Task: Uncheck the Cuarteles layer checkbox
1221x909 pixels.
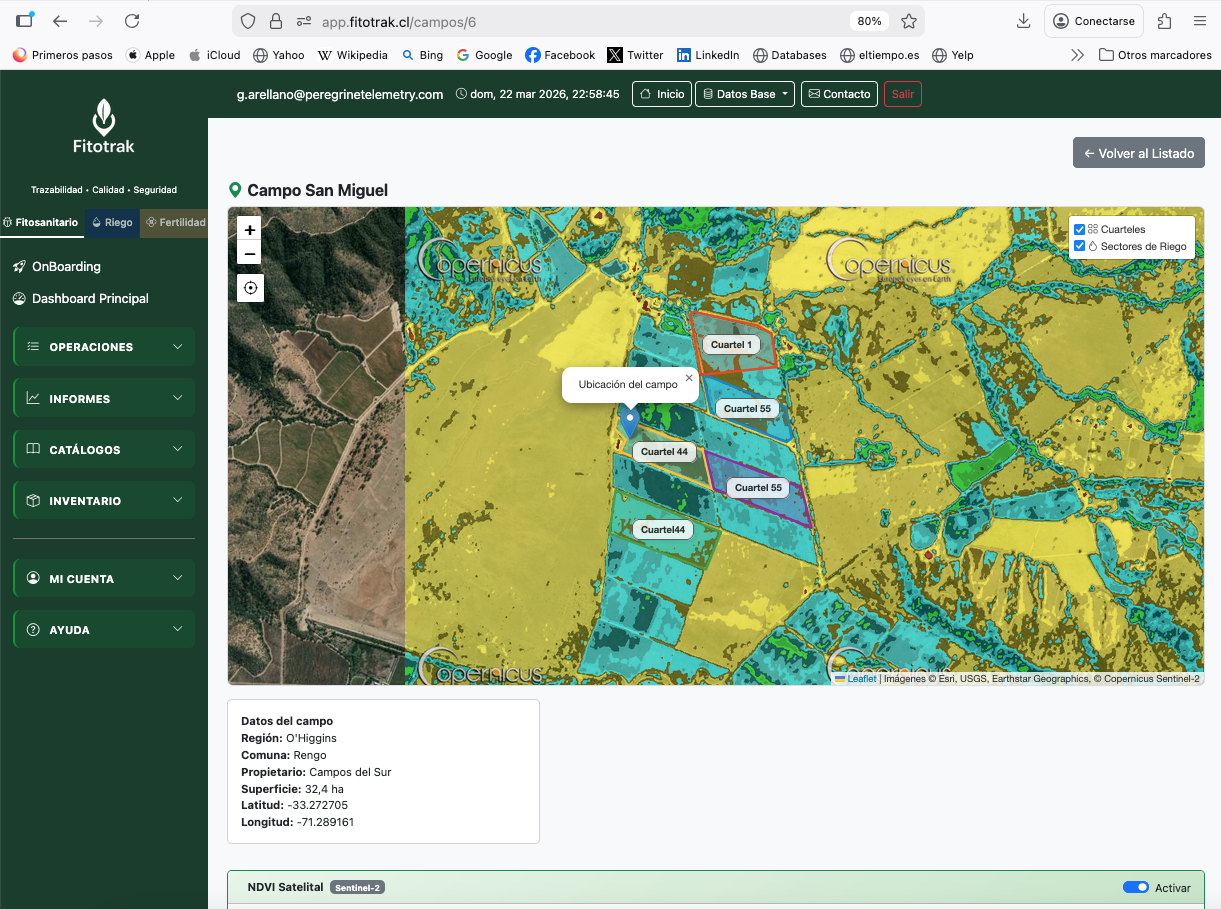Action: 1078,228
